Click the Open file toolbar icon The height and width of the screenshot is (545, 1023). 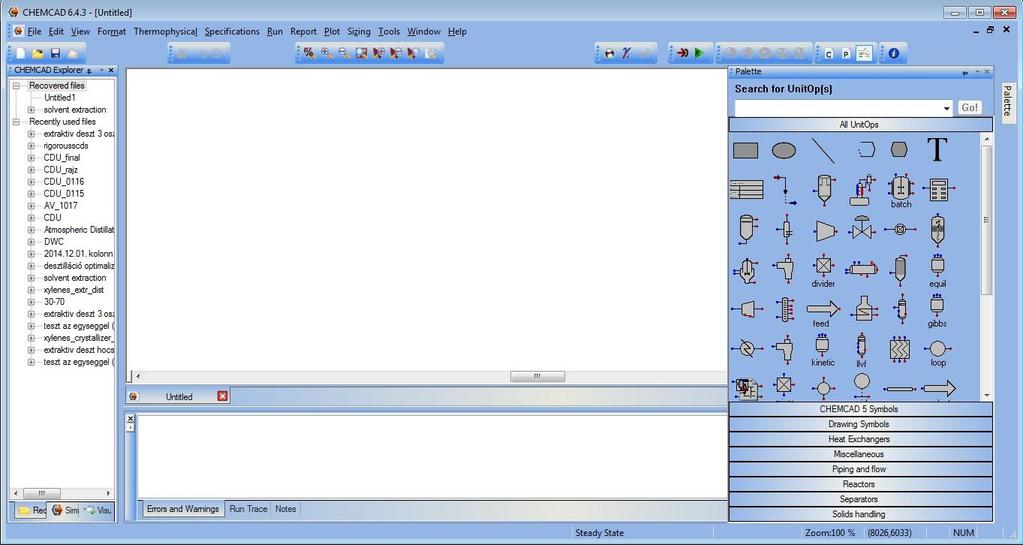(38, 54)
